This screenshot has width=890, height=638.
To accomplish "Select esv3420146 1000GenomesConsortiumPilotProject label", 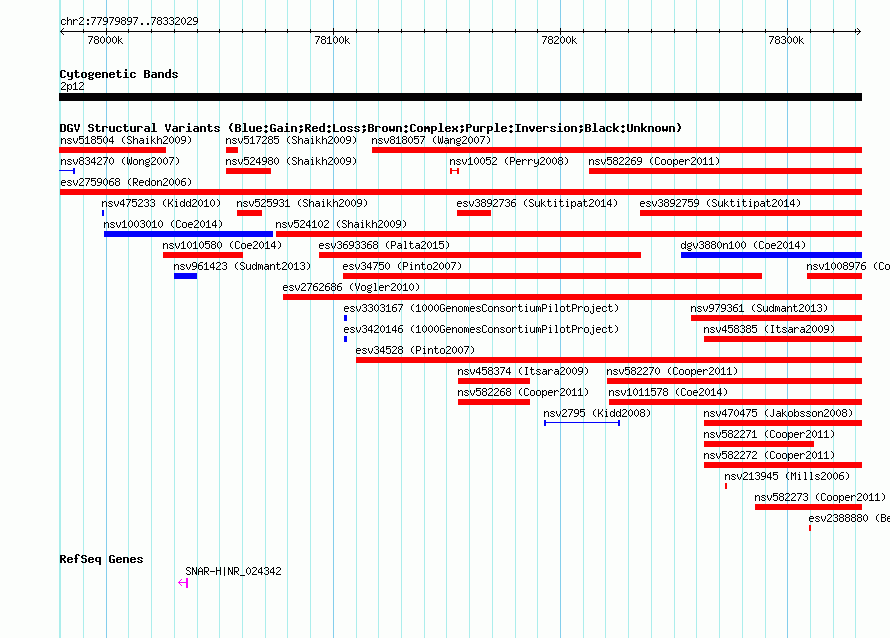I will [481, 329].
